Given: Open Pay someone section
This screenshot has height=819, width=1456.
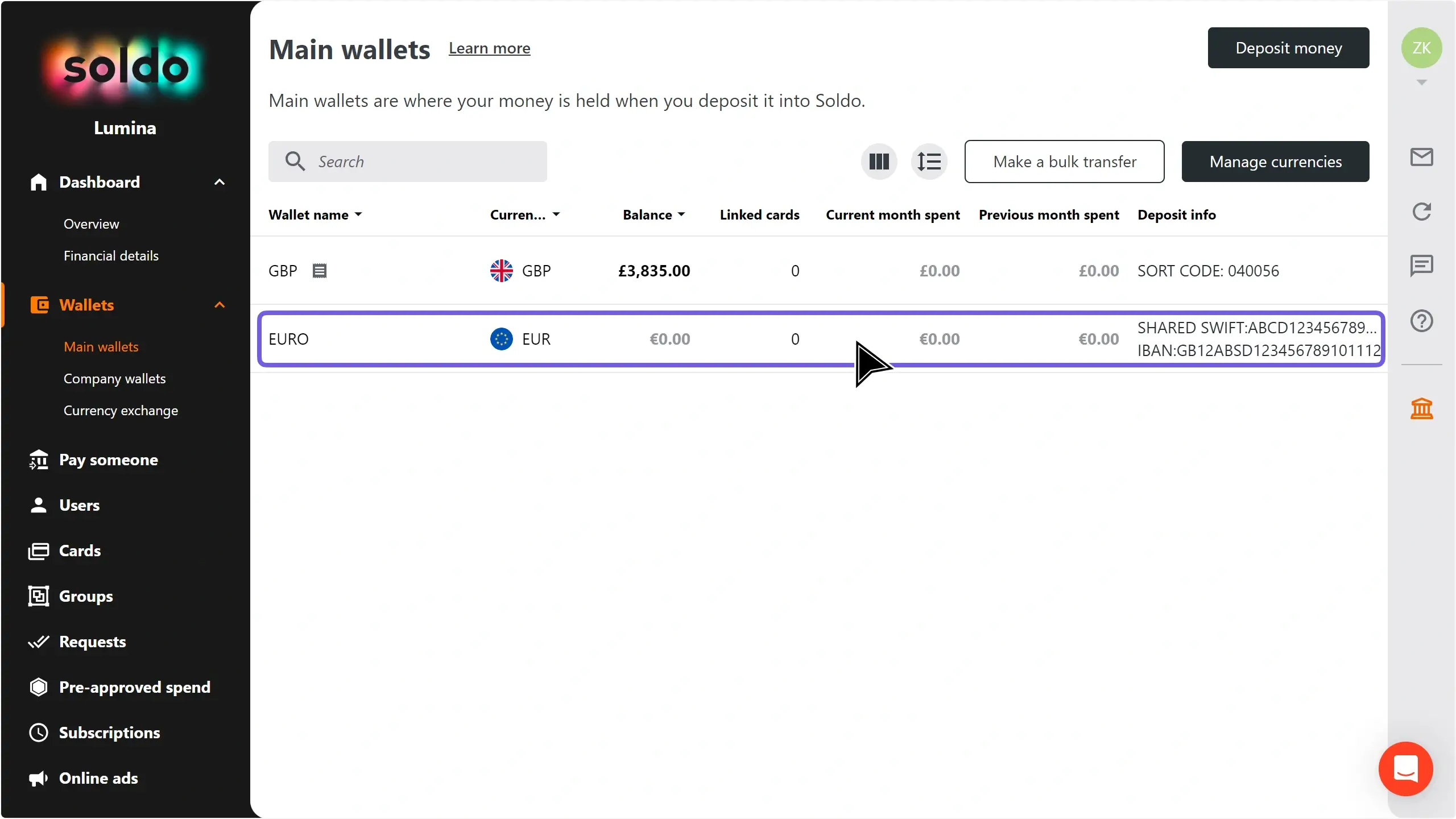Looking at the screenshot, I should pyautogui.click(x=108, y=460).
